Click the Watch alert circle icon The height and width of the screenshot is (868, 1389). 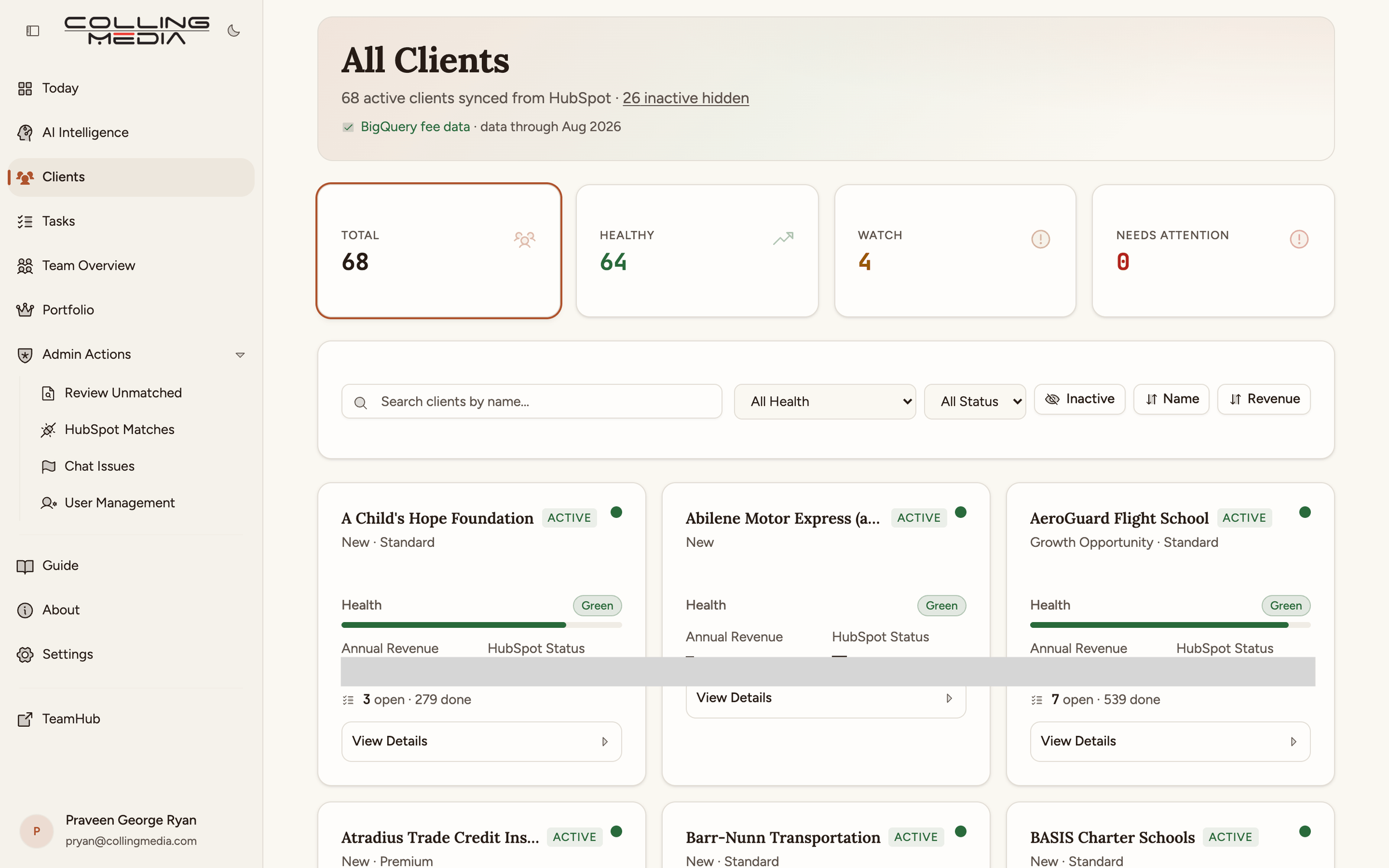pos(1041,239)
